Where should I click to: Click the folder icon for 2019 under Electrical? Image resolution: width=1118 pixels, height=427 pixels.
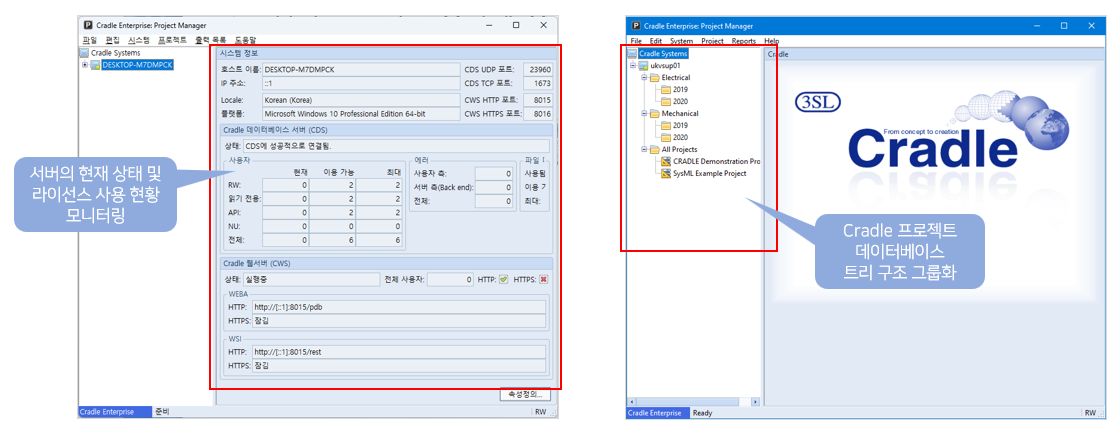coord(666,89)
